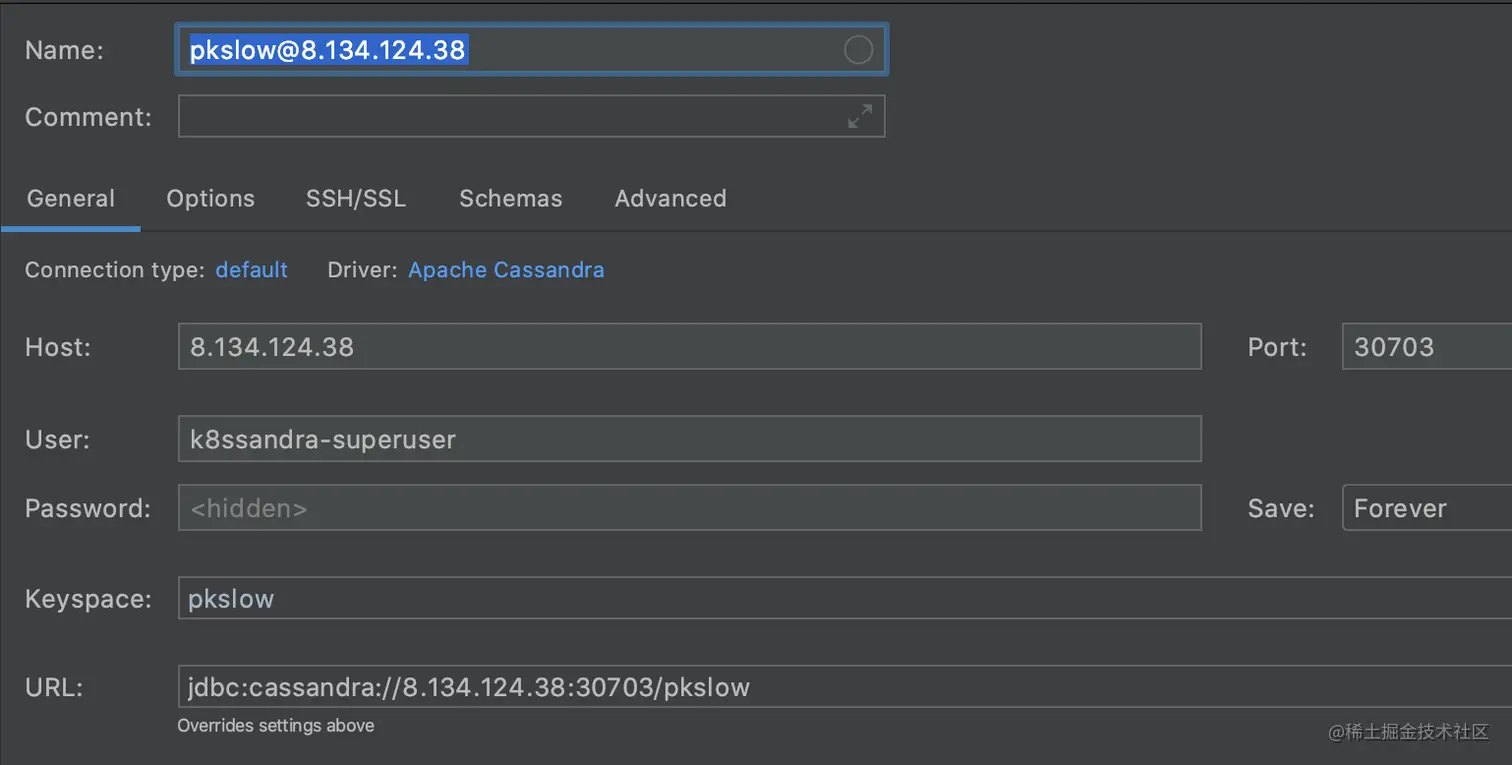Click the Comment input field
This screenshot has height=765, width=1512.
point(531,116)
